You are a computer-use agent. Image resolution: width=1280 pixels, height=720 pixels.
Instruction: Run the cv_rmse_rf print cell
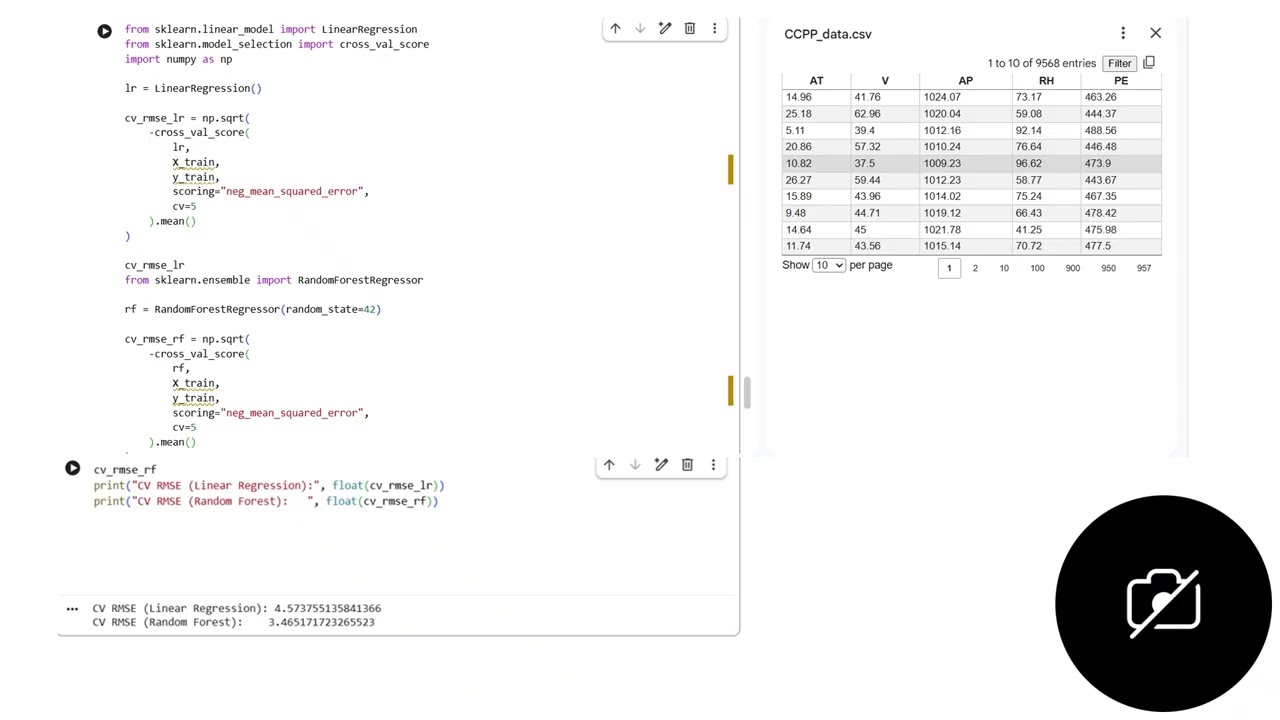coord(72,469)
